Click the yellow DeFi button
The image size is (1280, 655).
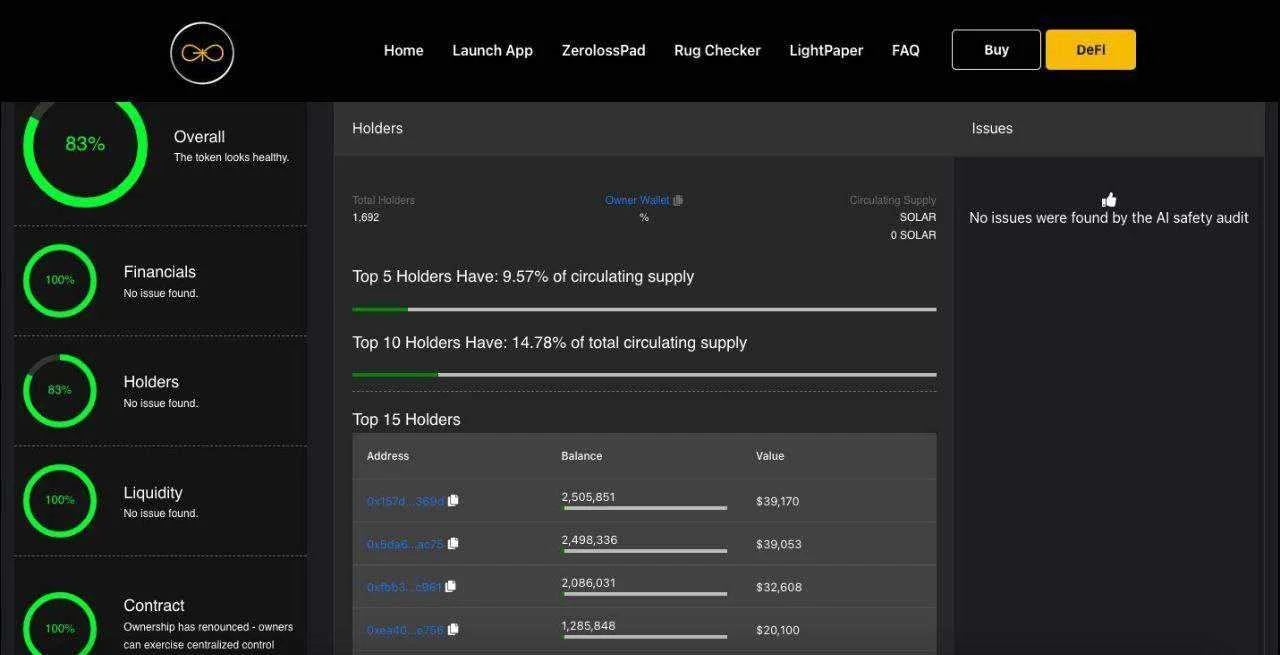(1090, 50)
